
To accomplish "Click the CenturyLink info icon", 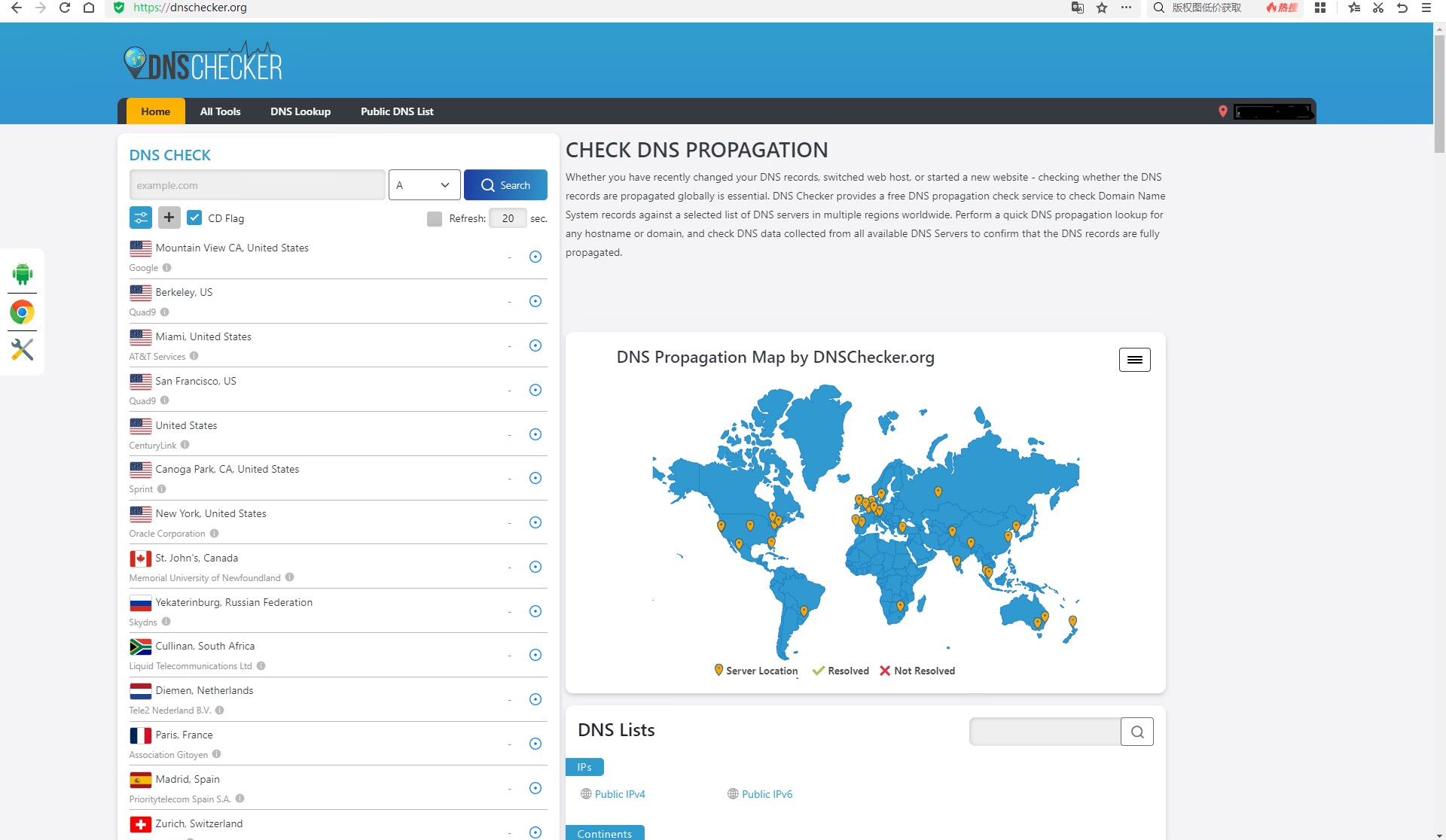I will (x=185, y=446).
